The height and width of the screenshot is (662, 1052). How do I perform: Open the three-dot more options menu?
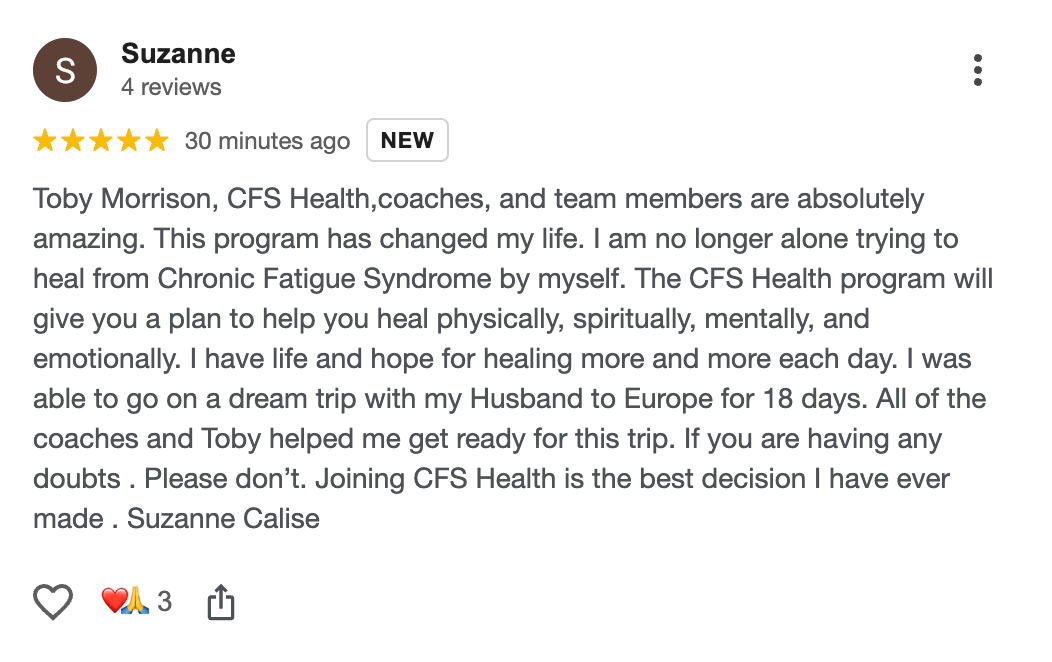point(977,71)
